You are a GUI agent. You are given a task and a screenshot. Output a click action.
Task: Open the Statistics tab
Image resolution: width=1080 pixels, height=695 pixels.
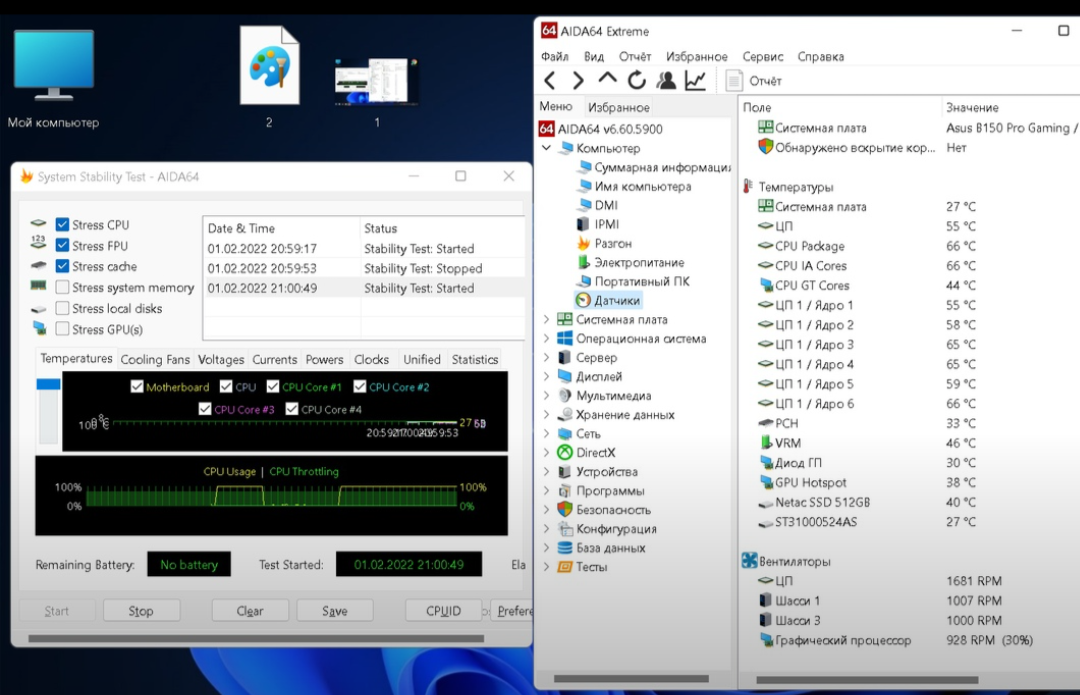475,360
